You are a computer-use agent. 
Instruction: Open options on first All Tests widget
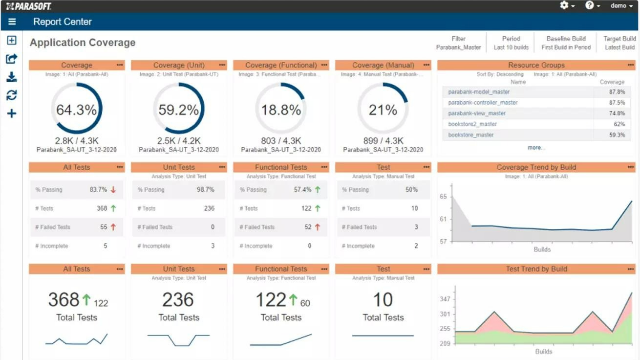tap(120, 167)
